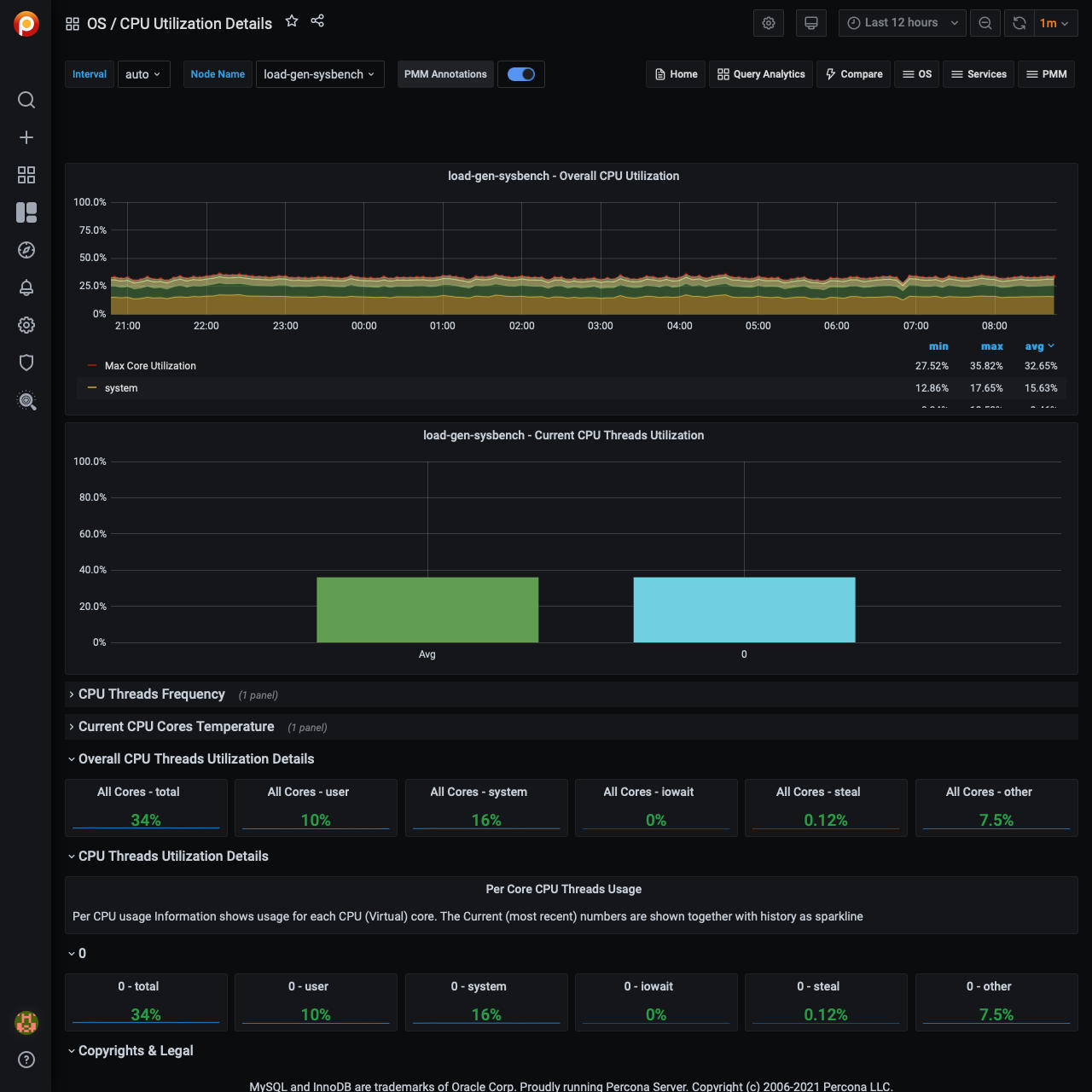Screen dimensions: 1092x1092
Task: Open the Interval auto dropdown
Action: tap(143, 74)
